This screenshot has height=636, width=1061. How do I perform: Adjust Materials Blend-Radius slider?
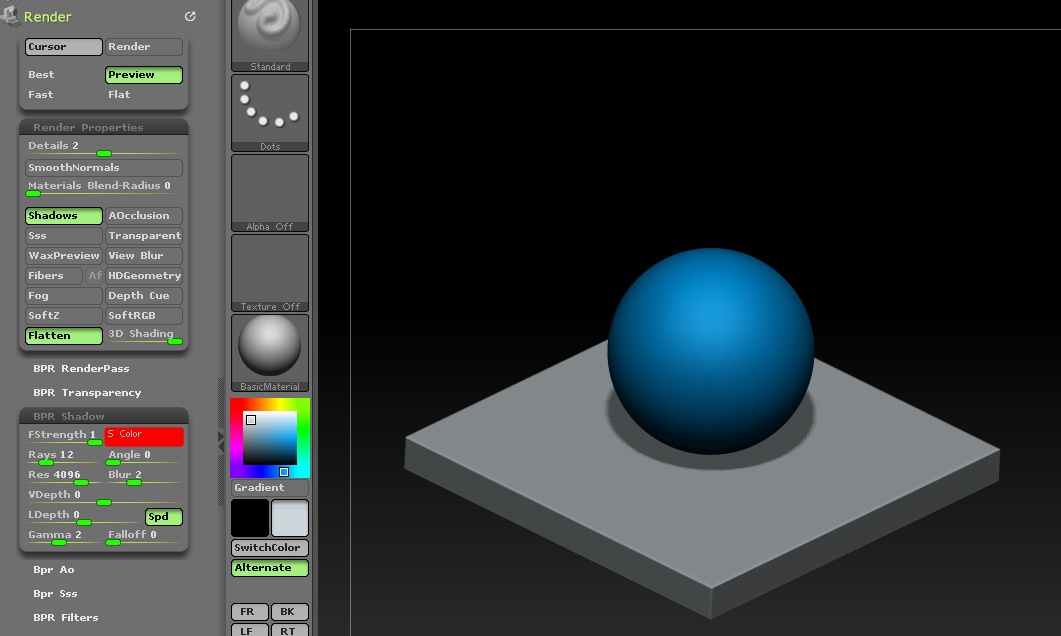coord(104,187)
